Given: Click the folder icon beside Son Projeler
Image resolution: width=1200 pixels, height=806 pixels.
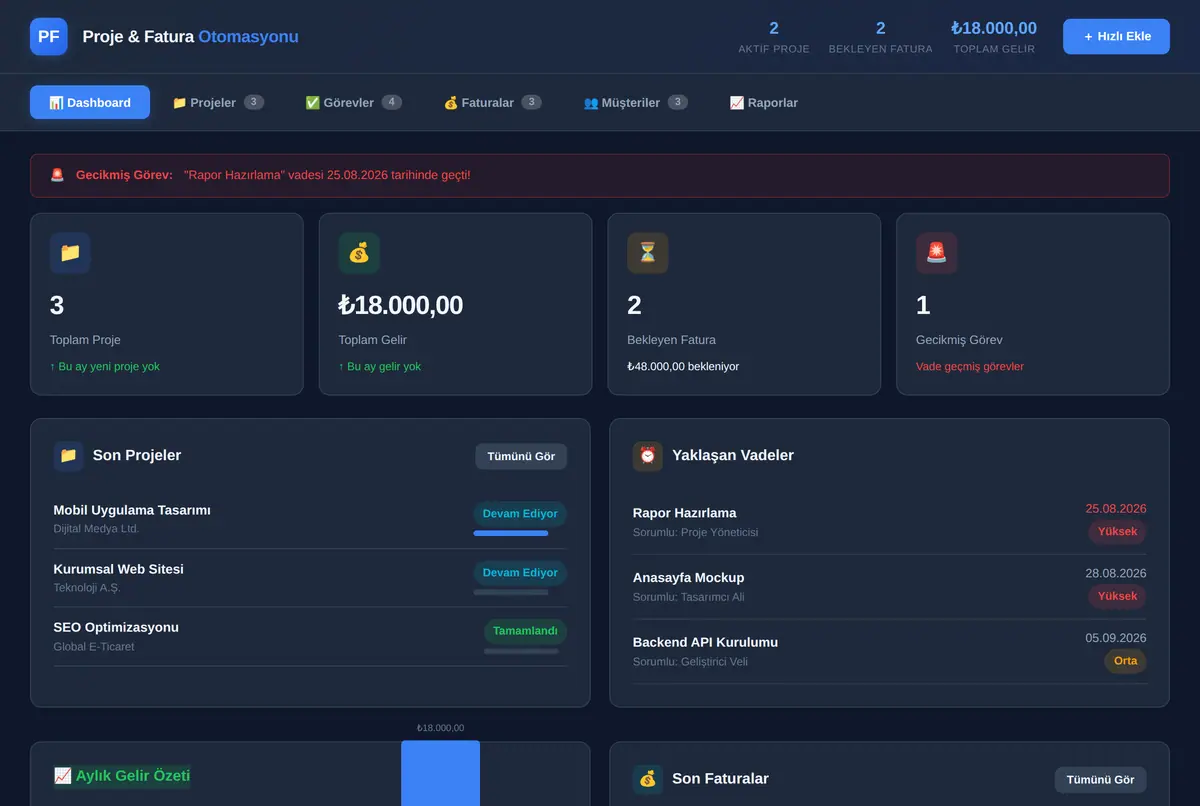Looking at the screenshot, I should tap(68, 456).
